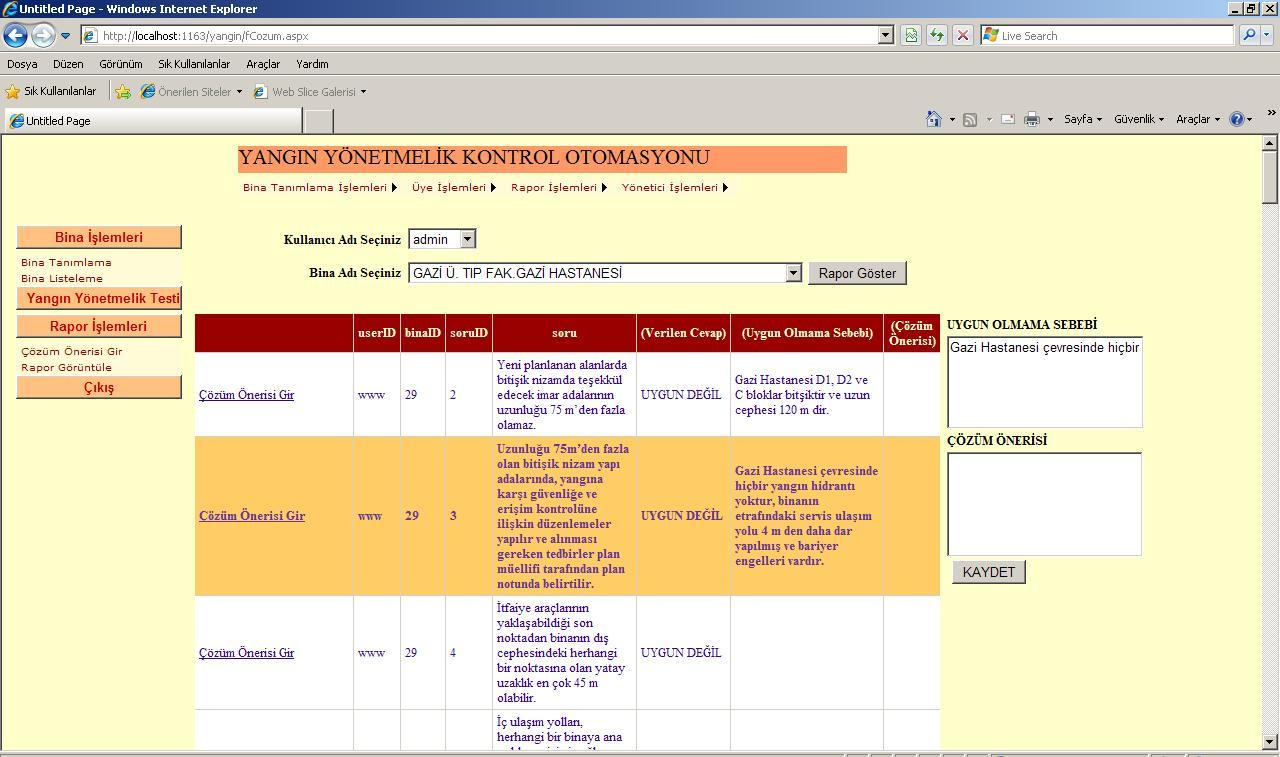Open a new blank tab
This screenshot has width=1280, height=757.
318,121
